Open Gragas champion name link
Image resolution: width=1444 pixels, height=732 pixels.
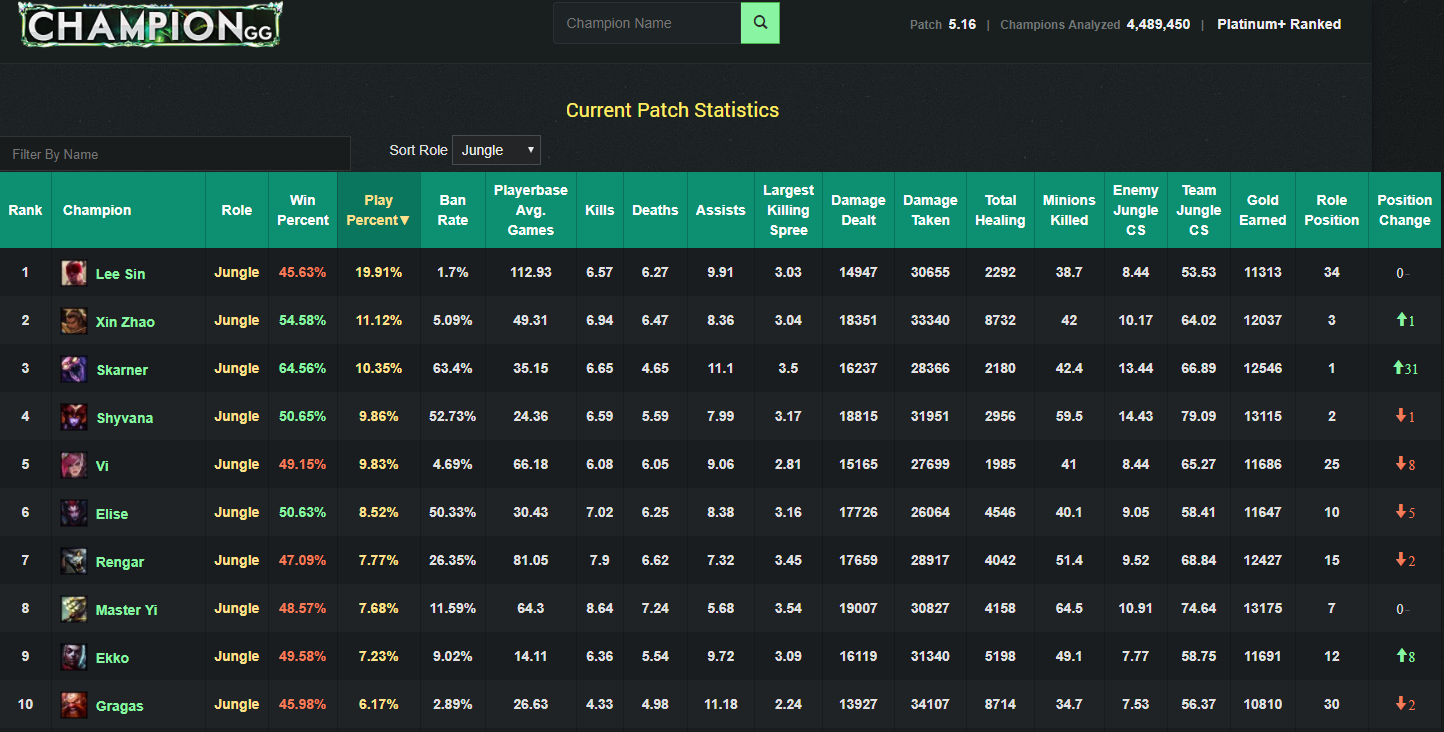[x=120, y=706]
